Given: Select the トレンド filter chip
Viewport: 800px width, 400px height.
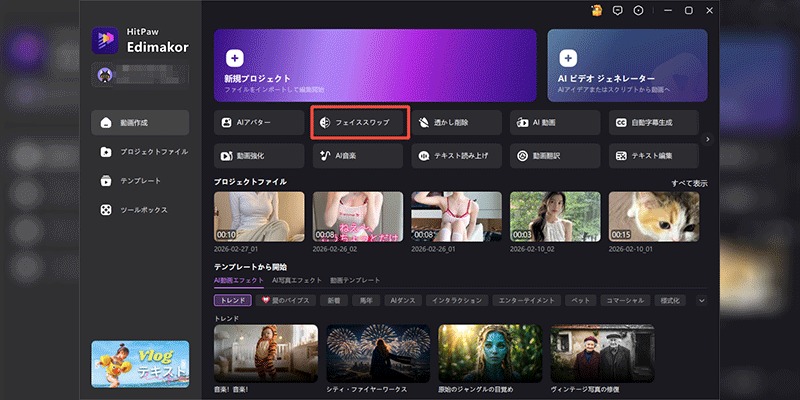Looking at the screenshot, I should click(233, 301).
